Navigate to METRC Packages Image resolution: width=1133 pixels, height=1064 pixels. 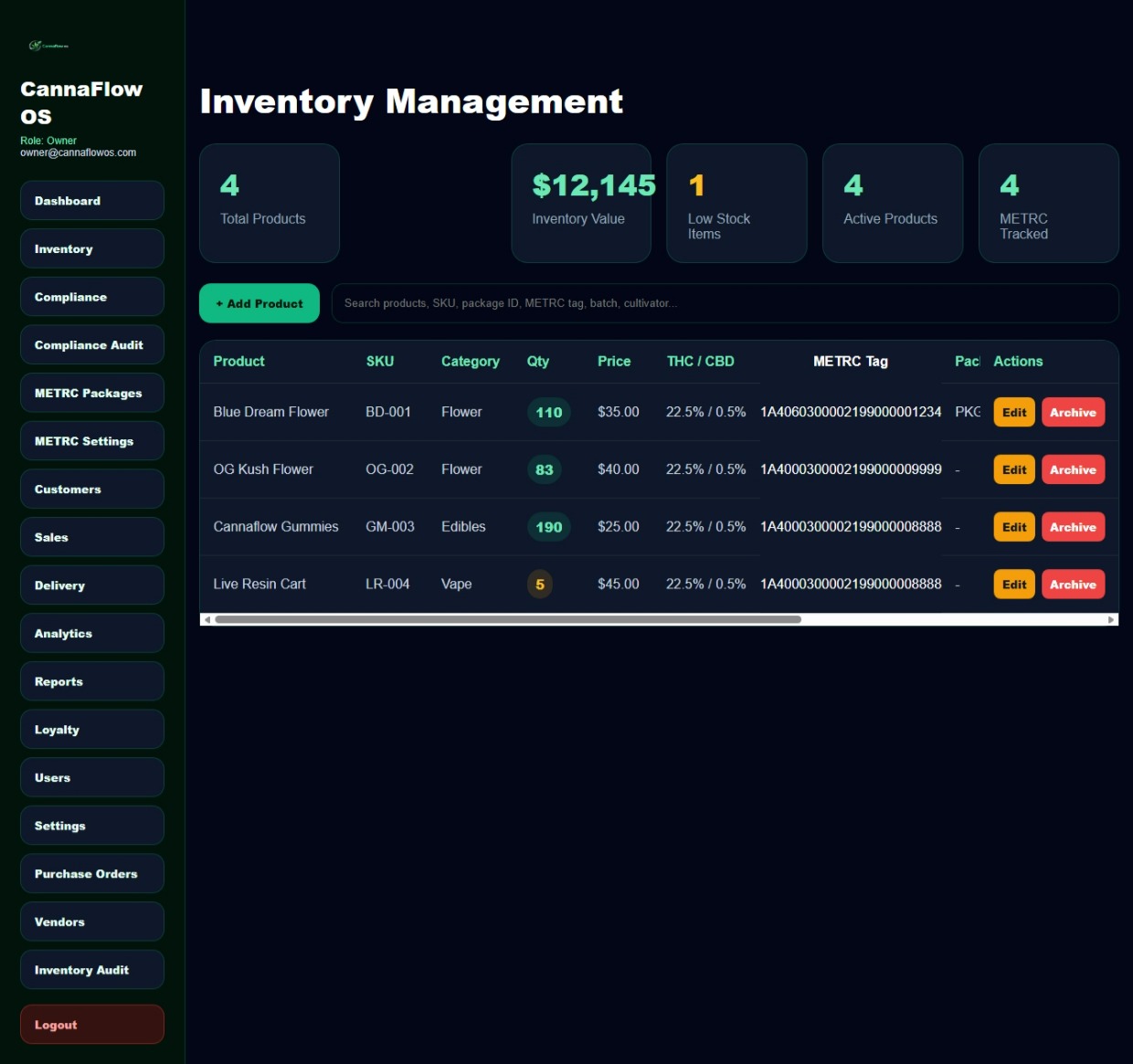click(92, 393)
